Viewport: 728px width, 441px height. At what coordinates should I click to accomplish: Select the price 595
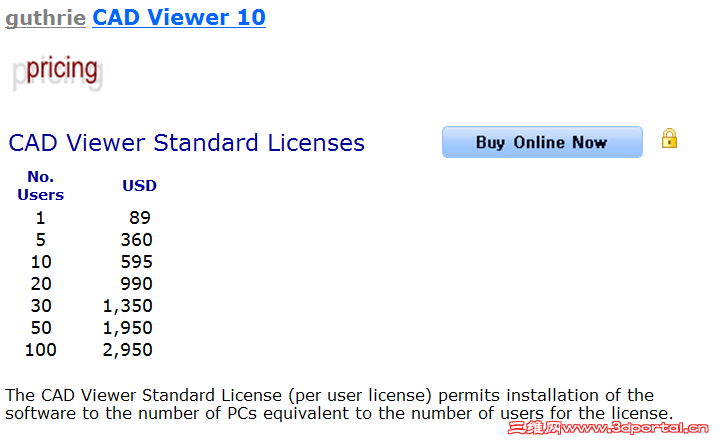[136, 262]
